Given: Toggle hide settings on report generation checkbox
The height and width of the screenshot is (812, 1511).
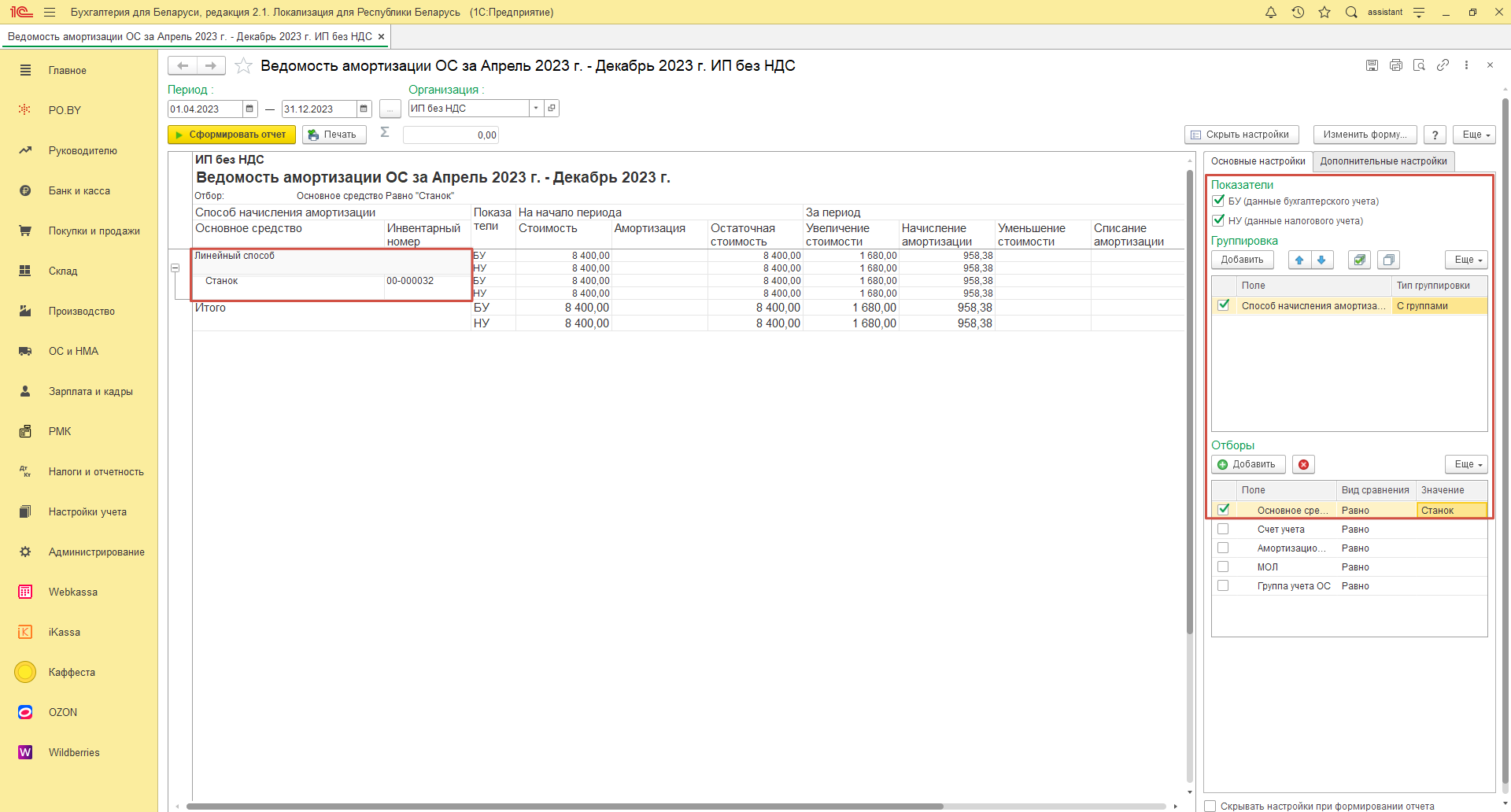Looking at the screenshot, I should tap(1210, 806).
